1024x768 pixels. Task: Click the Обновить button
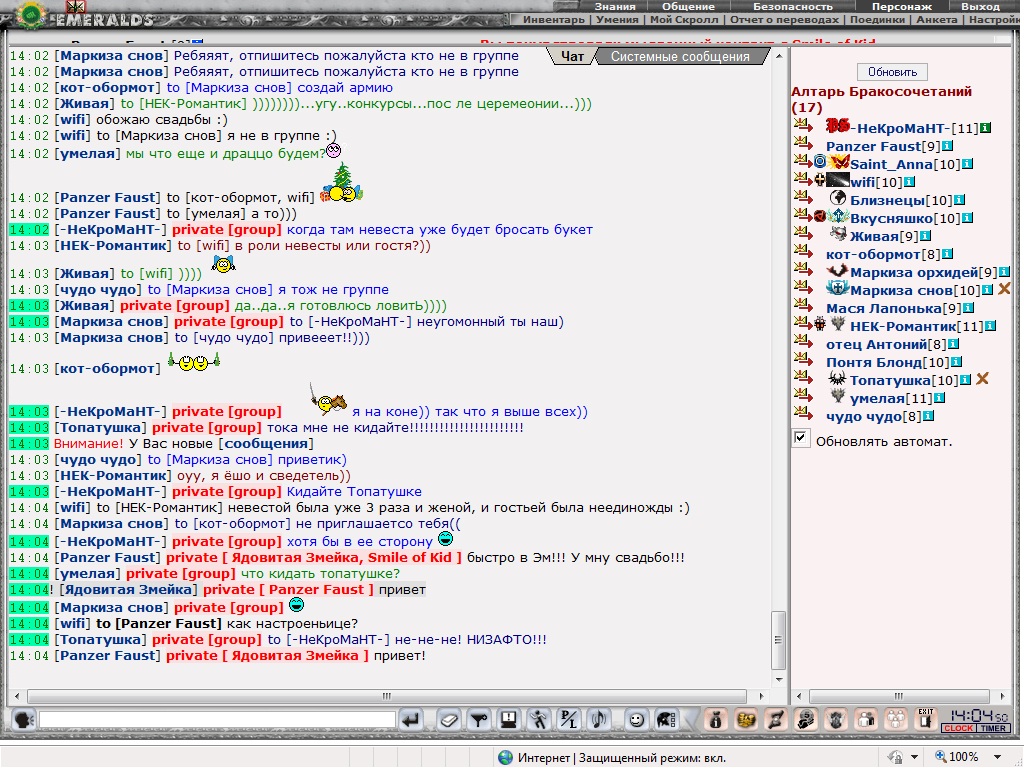pyautogui.click(x=892, y=72)
